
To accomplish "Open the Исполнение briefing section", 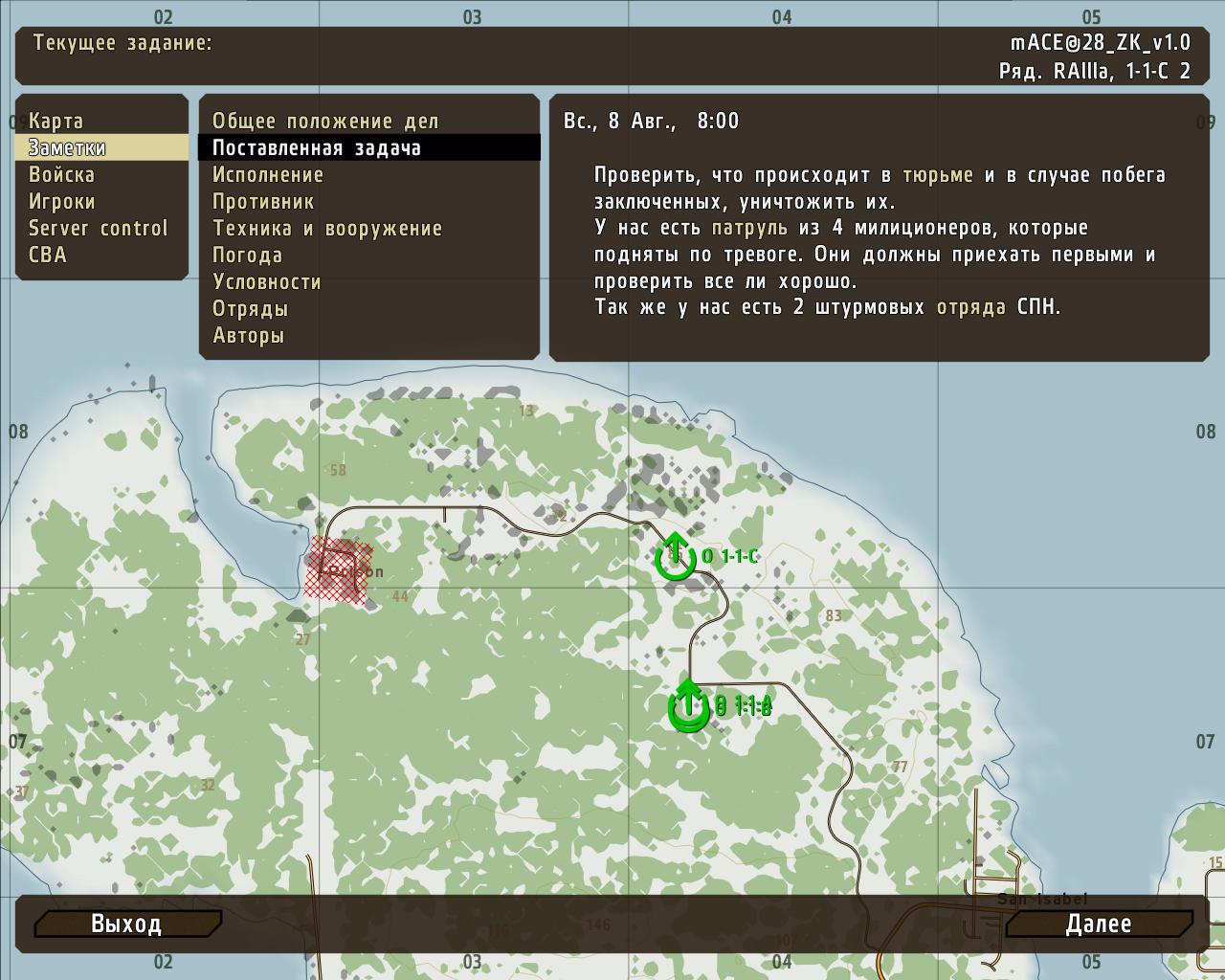I will coord(268,174).
